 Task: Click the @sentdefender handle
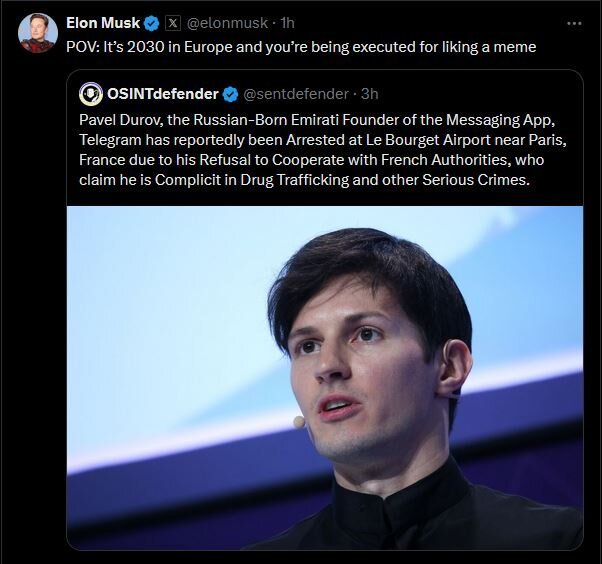[299, 94]
